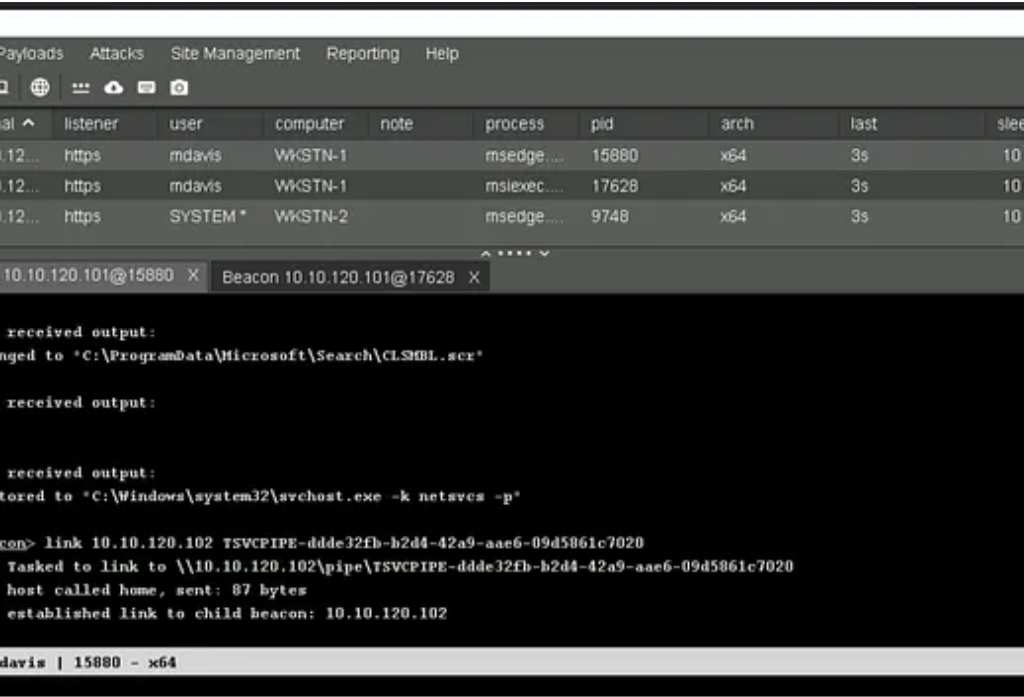Viewport: 1024px width, 697px height.
Task: Open the credentials icon in toolbar
Action: (81, 88)
